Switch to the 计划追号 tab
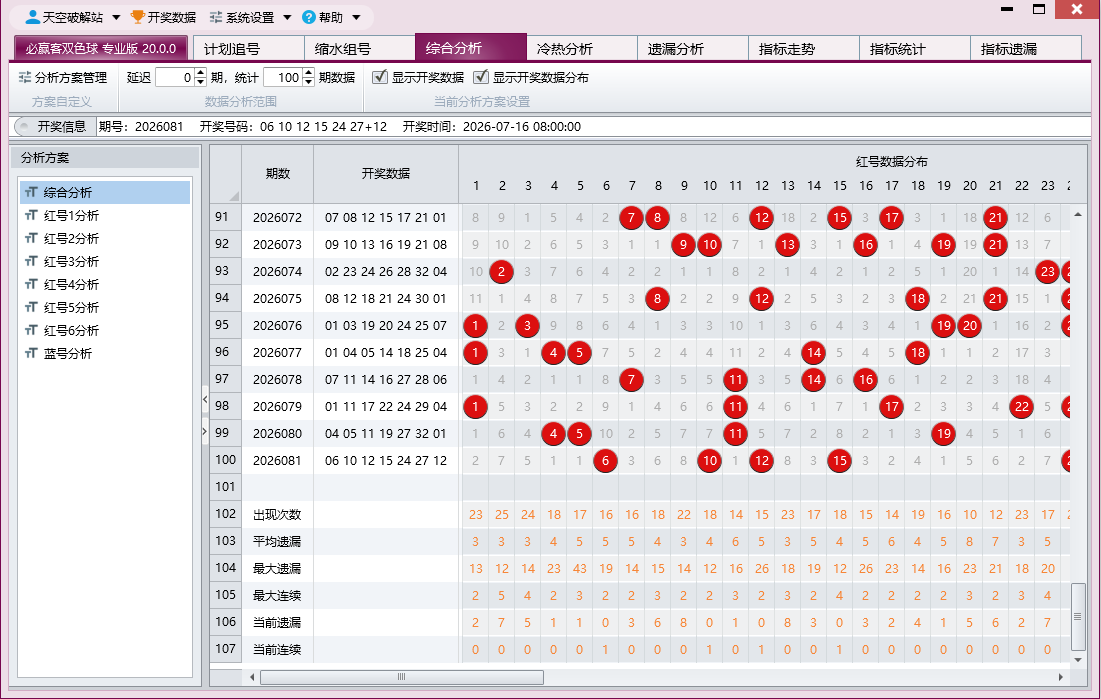 (x=249, y=48)
